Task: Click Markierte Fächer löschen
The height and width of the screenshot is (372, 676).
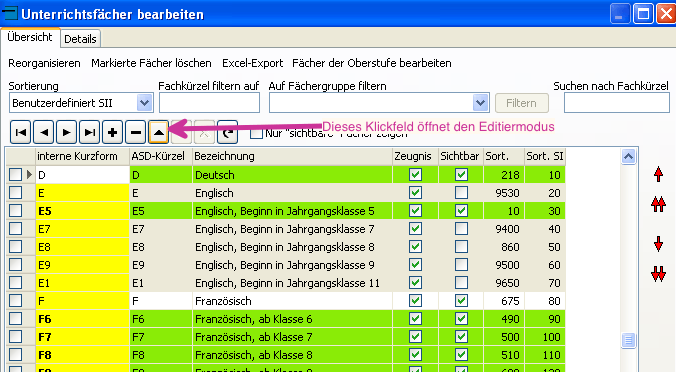Action: 151,63
